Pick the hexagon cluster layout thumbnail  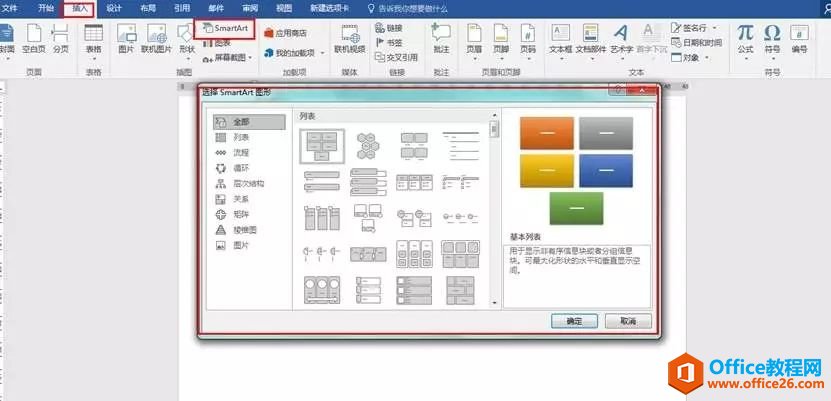tap(367, 146)
